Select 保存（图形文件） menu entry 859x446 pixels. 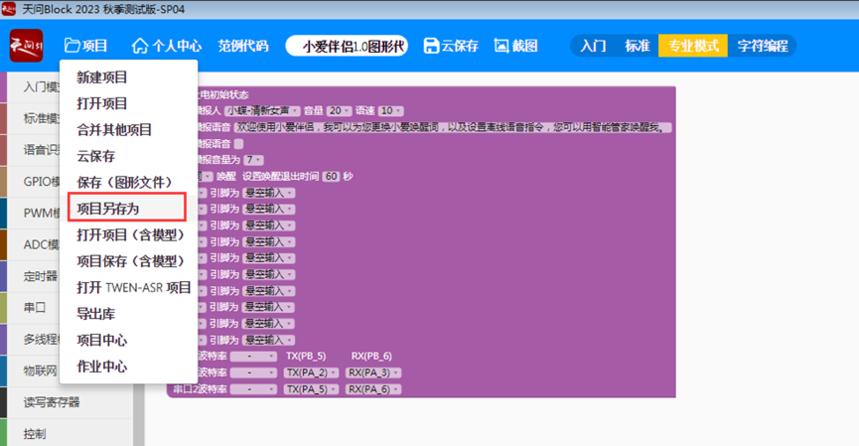coord(124,182)
